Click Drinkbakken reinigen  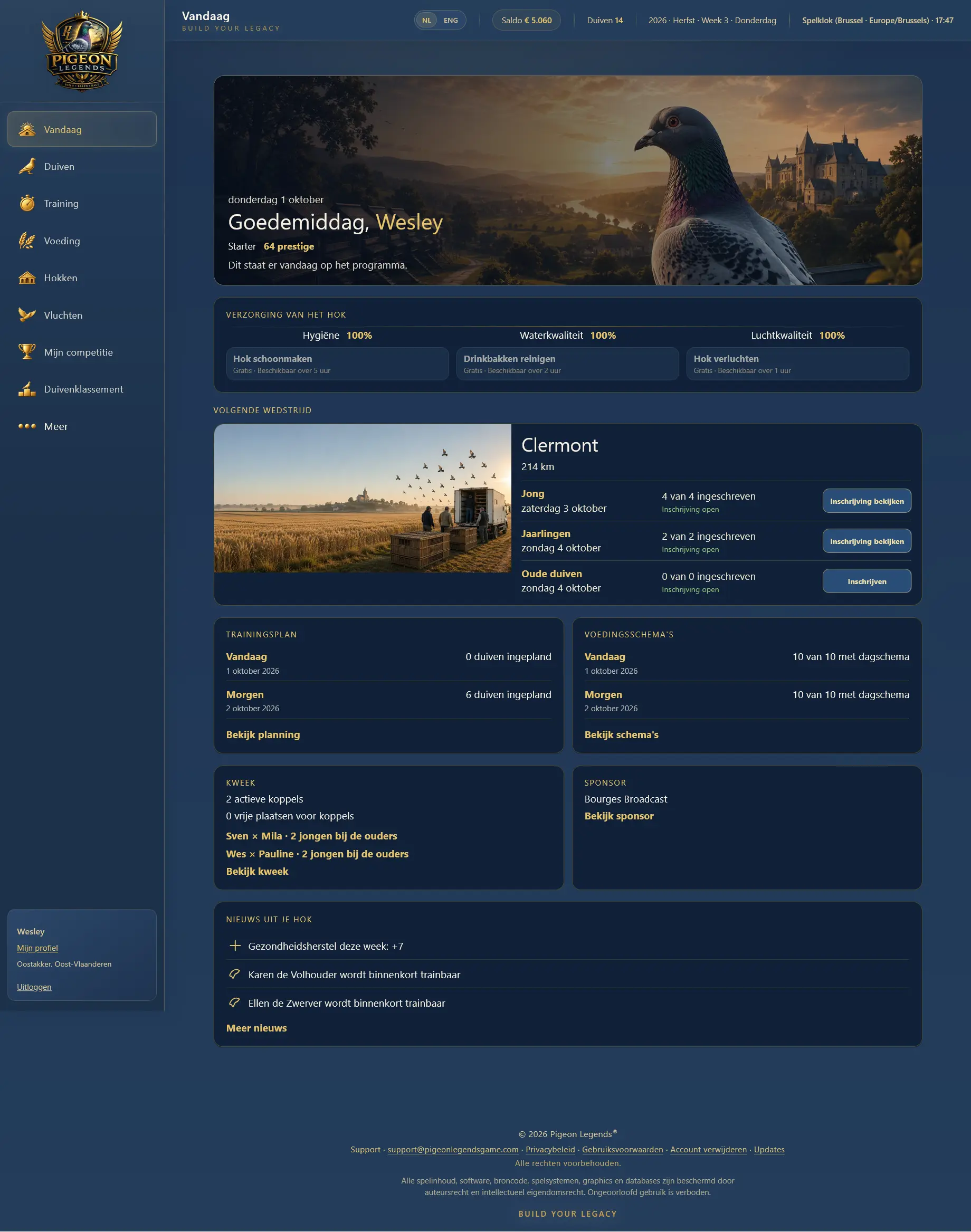click(568, 364)
